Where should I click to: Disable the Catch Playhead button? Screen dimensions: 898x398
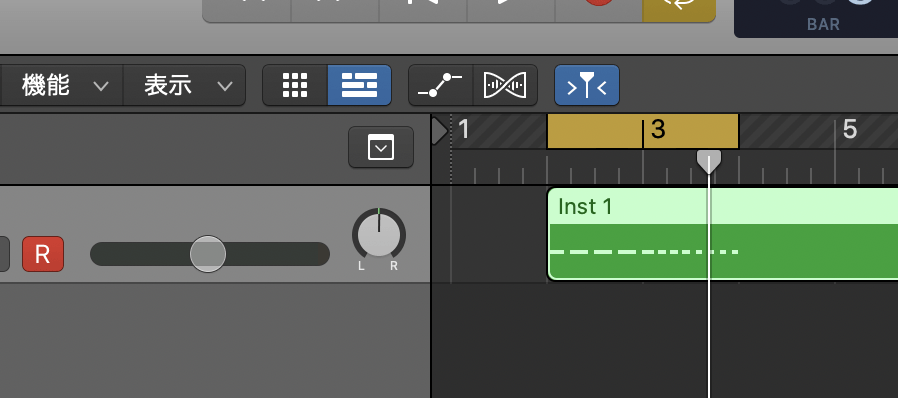586,85
